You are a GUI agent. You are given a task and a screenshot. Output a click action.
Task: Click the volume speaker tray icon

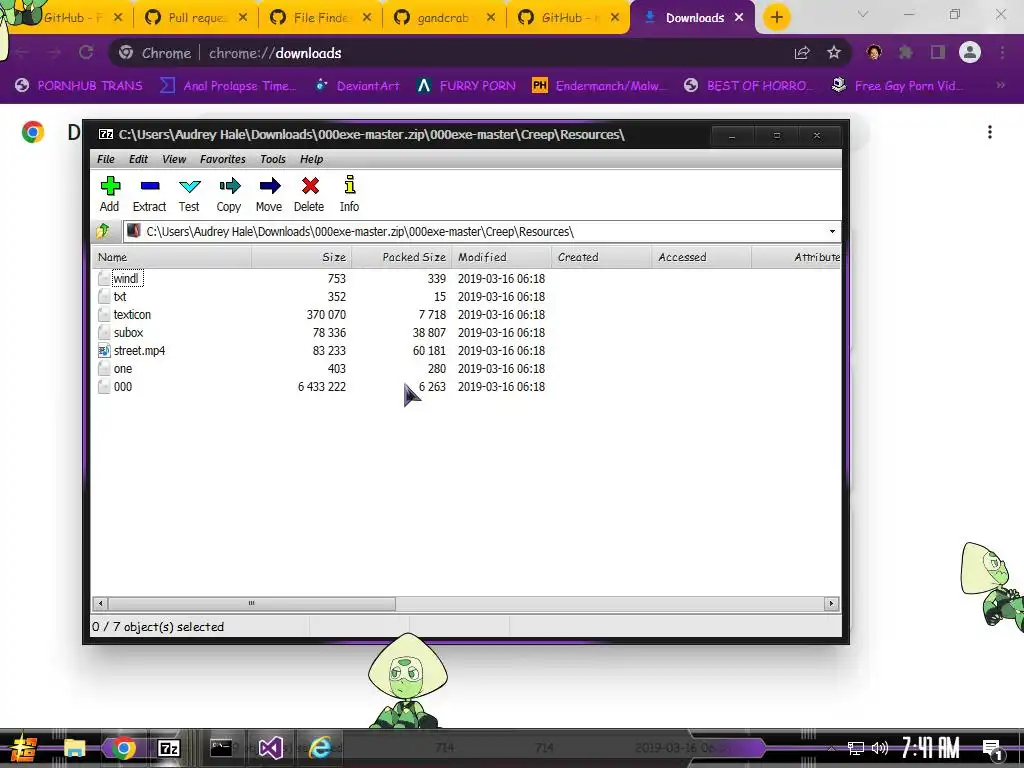(x=880, y=748)
